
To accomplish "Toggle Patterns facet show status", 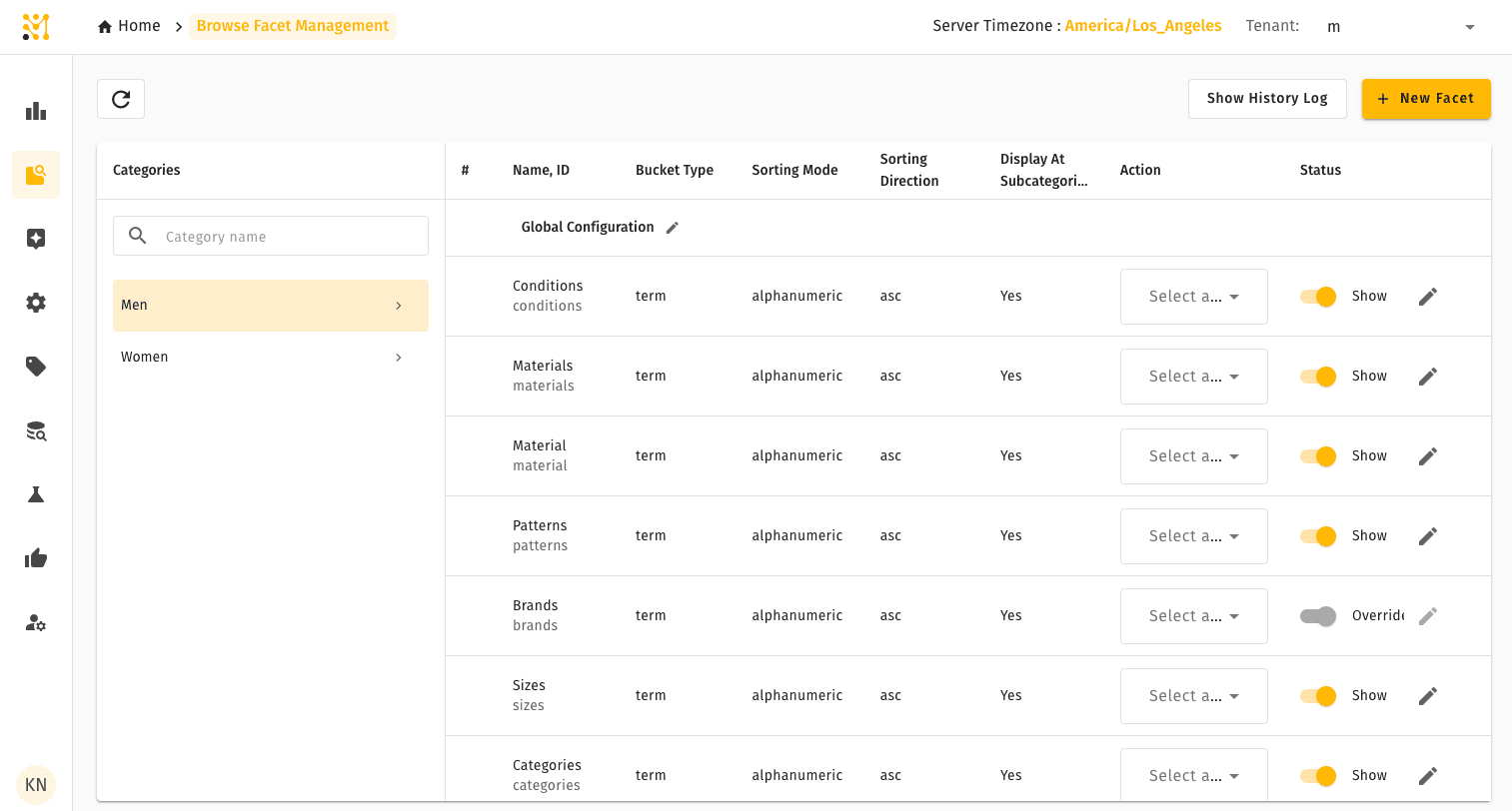I will point(1318,536).
